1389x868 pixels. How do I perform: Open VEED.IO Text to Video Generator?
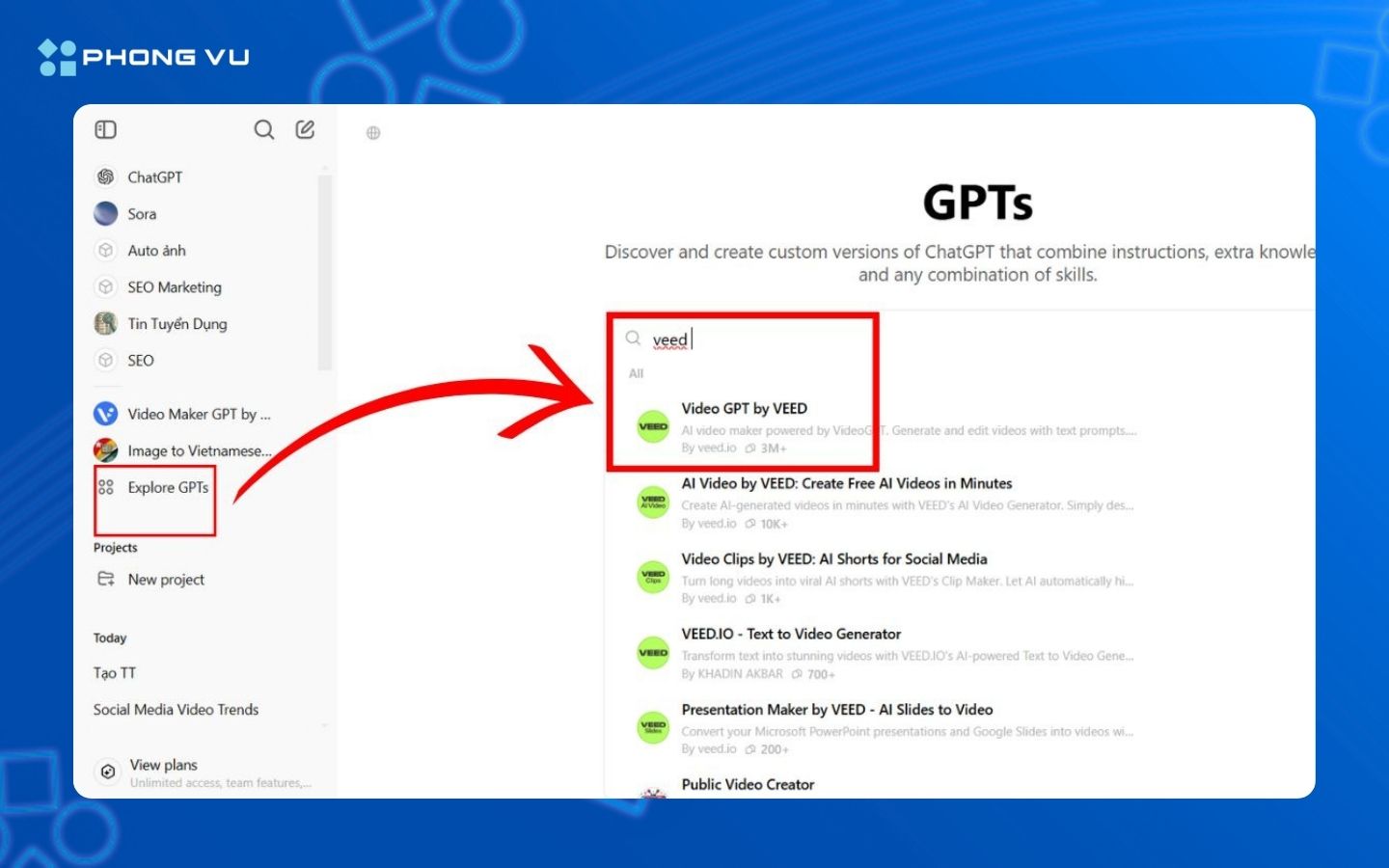click(x=791, y=635)
